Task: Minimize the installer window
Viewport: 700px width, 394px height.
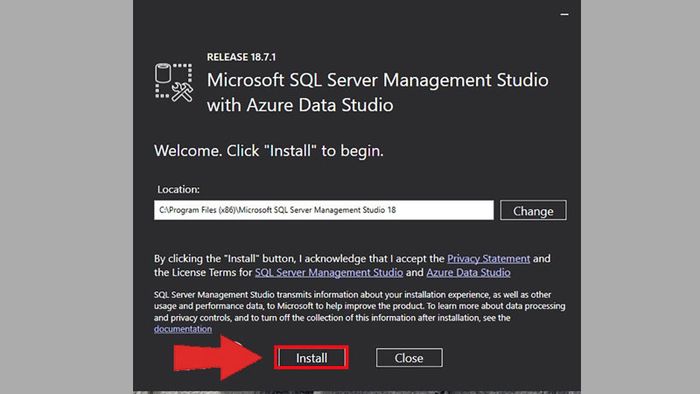Action: point(564,14)
